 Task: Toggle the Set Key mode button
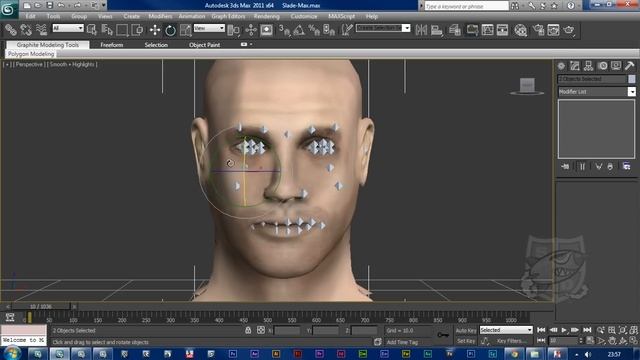(x=466, y=341)
